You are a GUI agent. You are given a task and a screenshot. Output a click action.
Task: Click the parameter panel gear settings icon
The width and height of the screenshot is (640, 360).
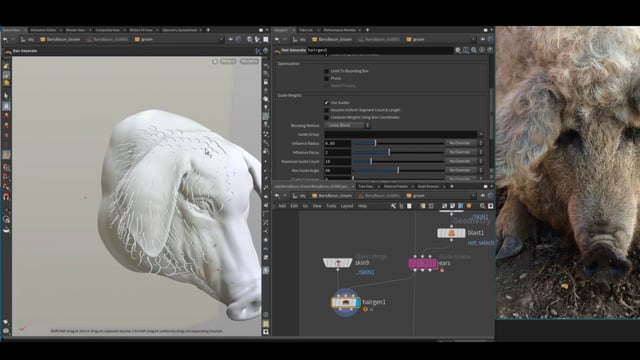tap(458, 50)
